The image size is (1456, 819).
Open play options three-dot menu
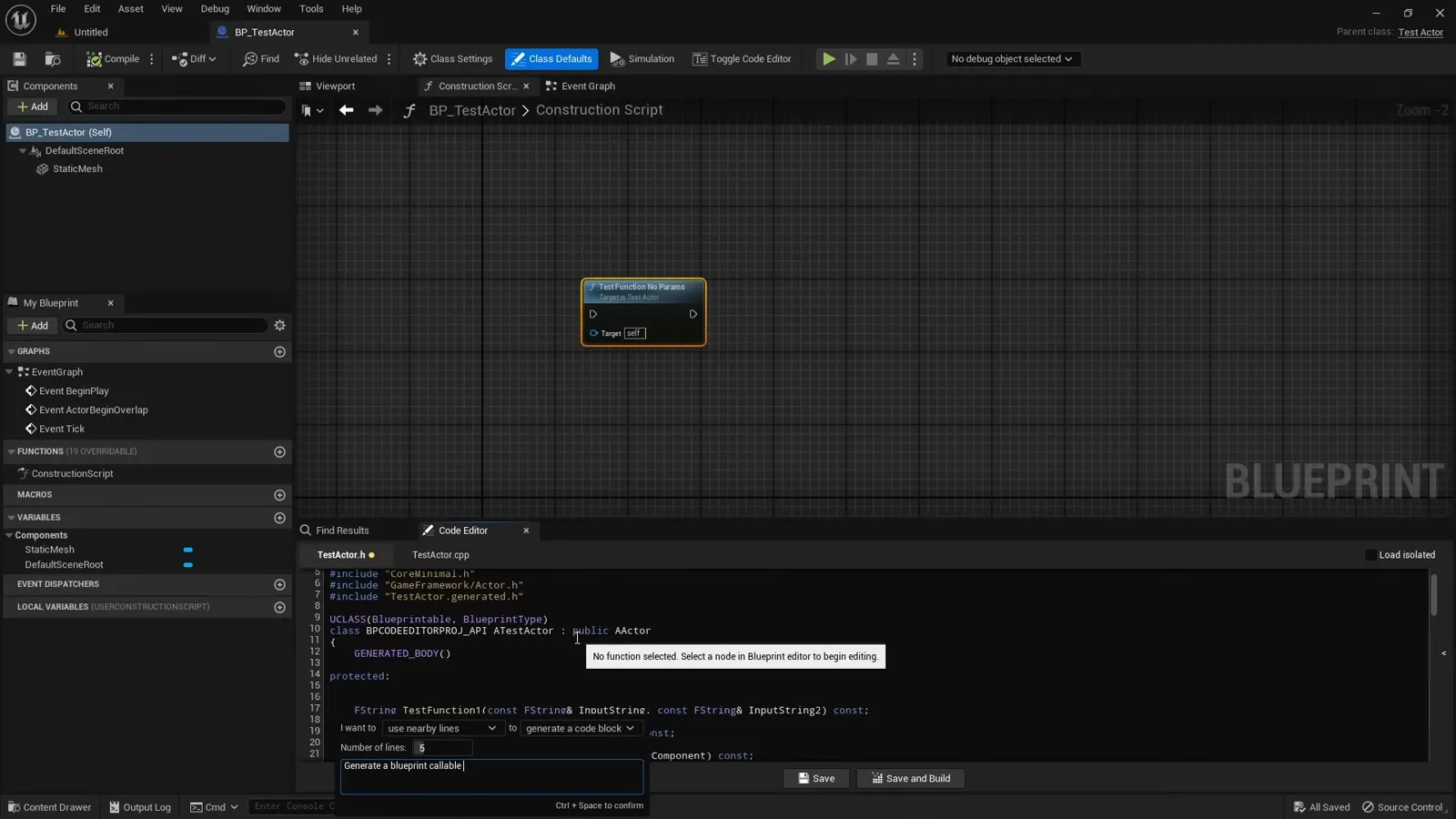point(915,59)
